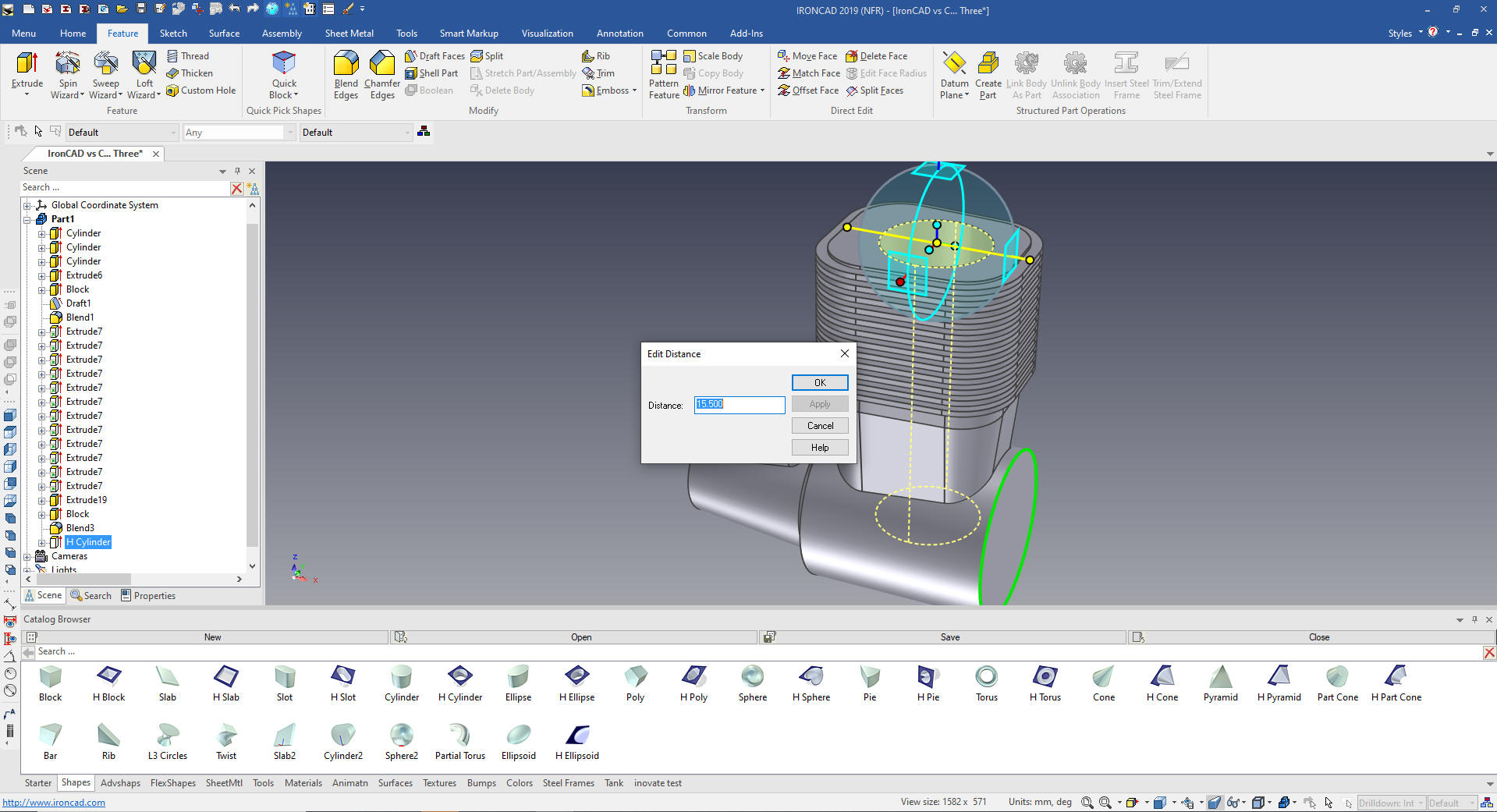Switch to the Advshaps catalog tab
The width and height of the screenshot is (1497, 812).
tap(120, 783)
